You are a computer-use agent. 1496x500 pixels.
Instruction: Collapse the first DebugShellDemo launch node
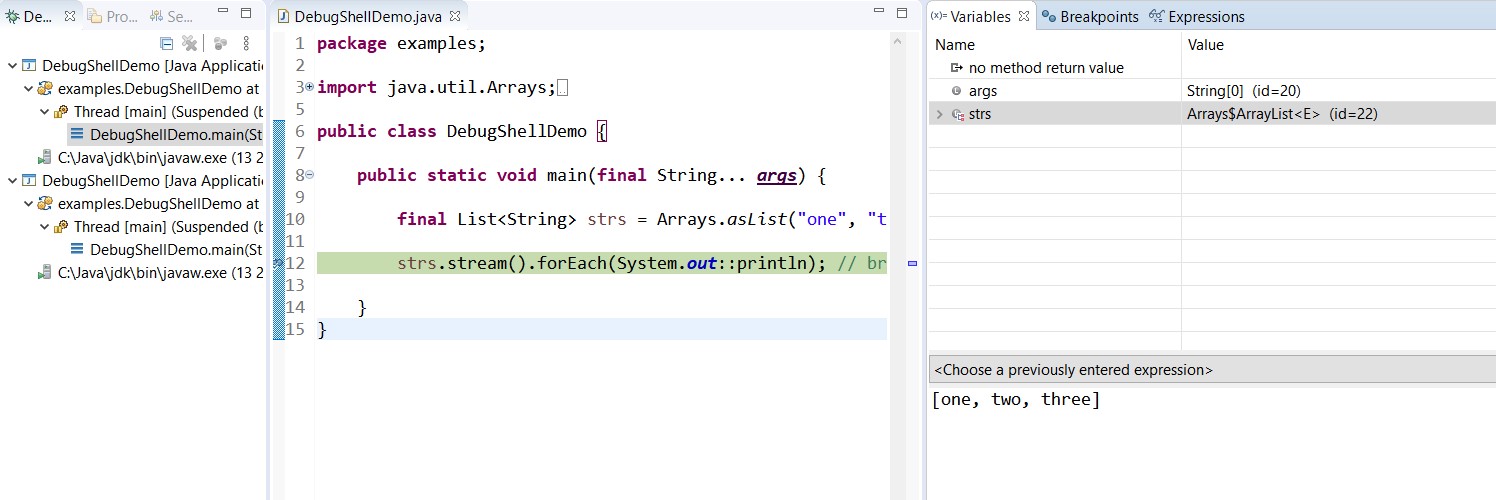click(x=11, y=66)
